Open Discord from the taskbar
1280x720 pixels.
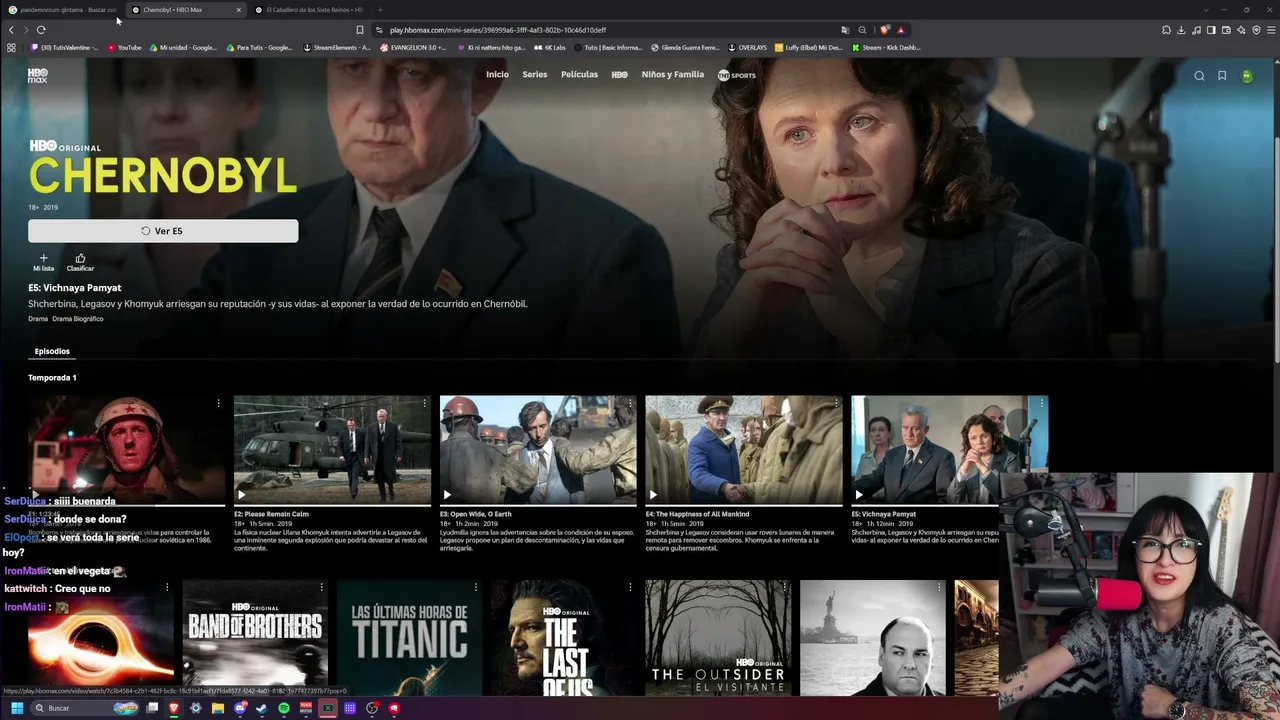coord(240,708)
